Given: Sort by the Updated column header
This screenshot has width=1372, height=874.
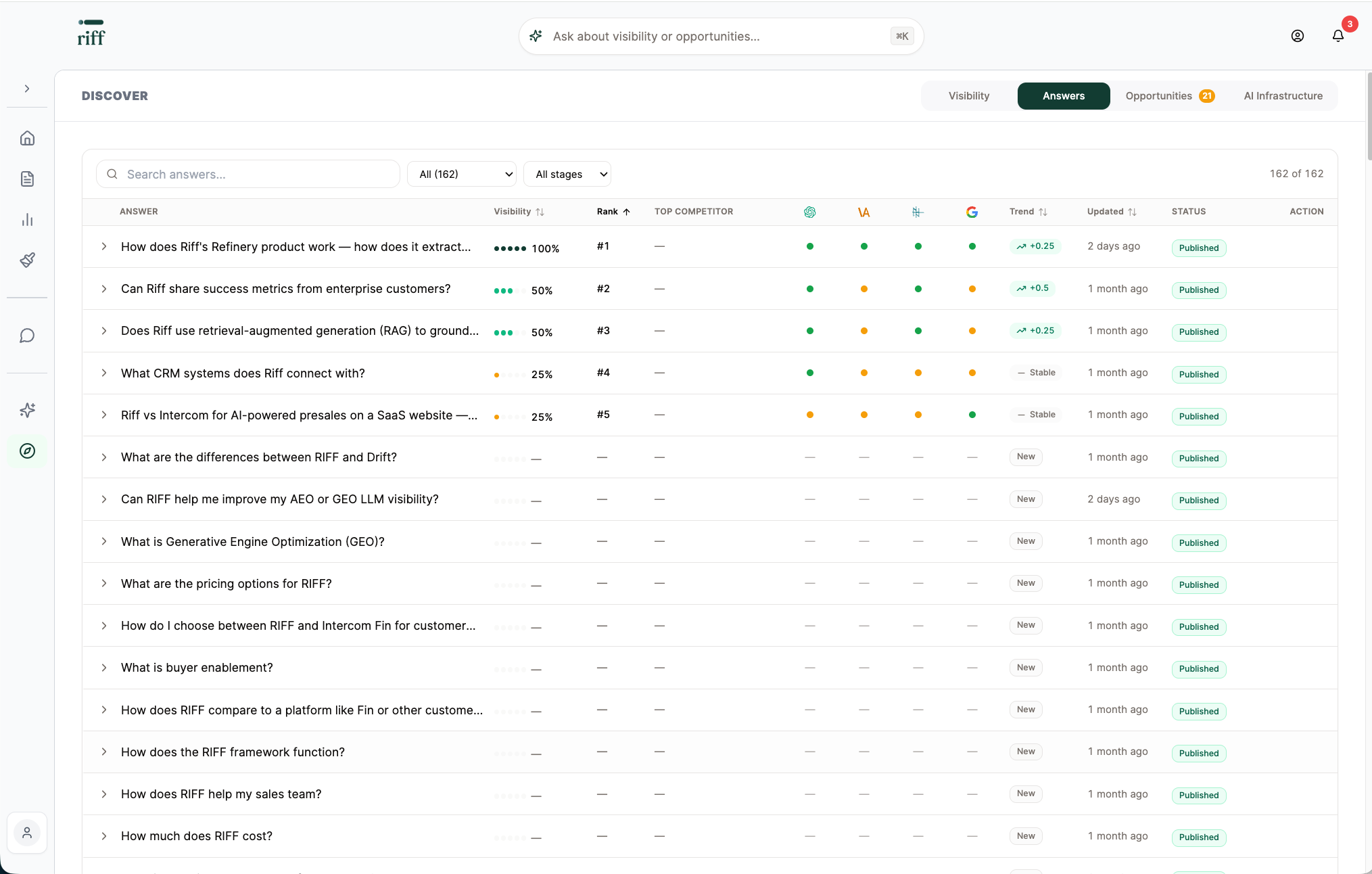Looking at the screenshot, I should tap(1111, 212).
